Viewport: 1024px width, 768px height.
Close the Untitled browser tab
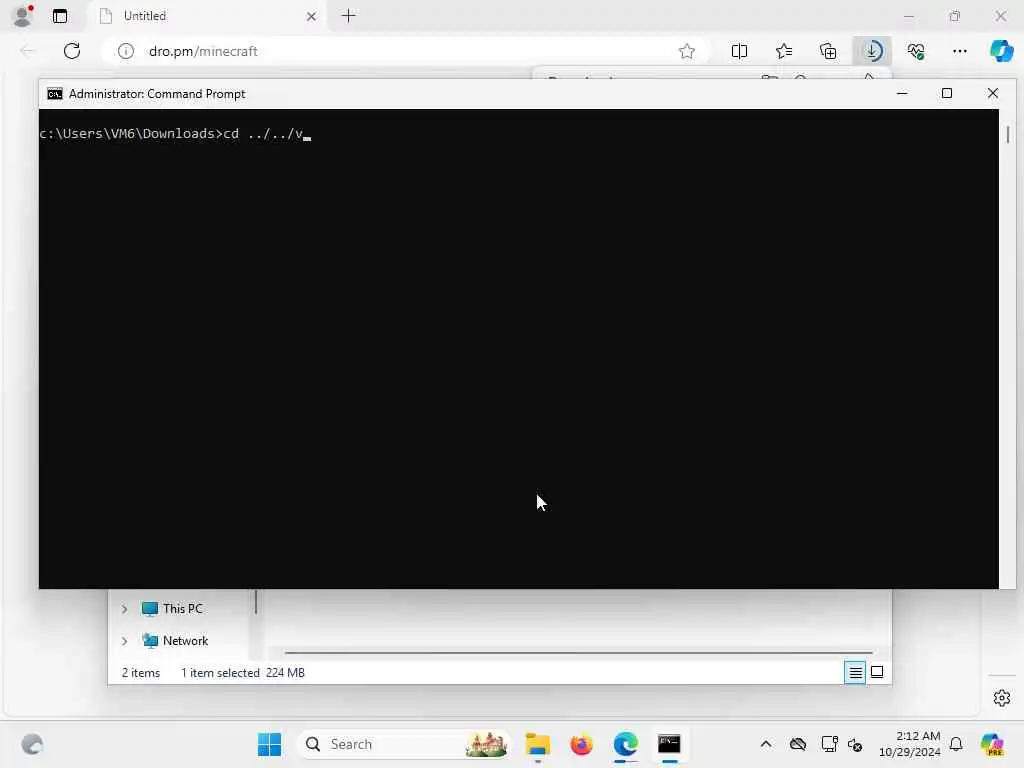click(312, 16)
